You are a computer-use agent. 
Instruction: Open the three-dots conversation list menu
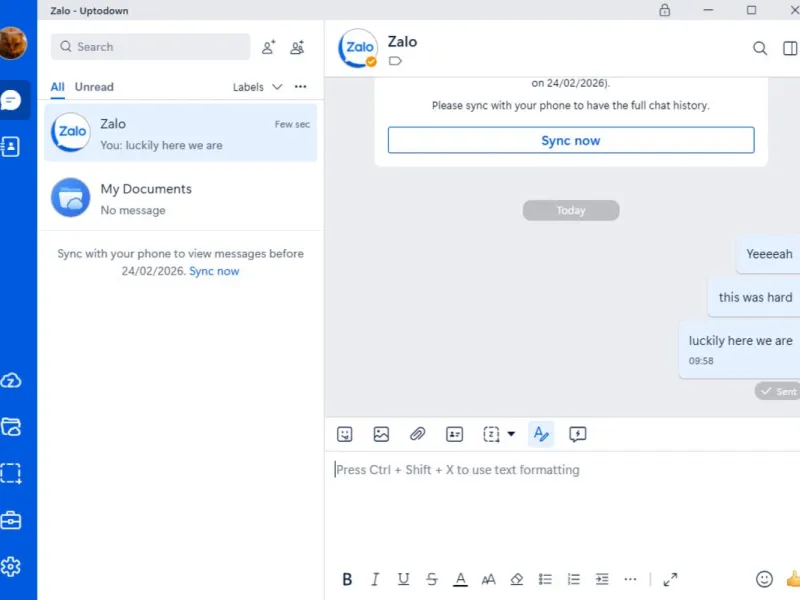301,87
